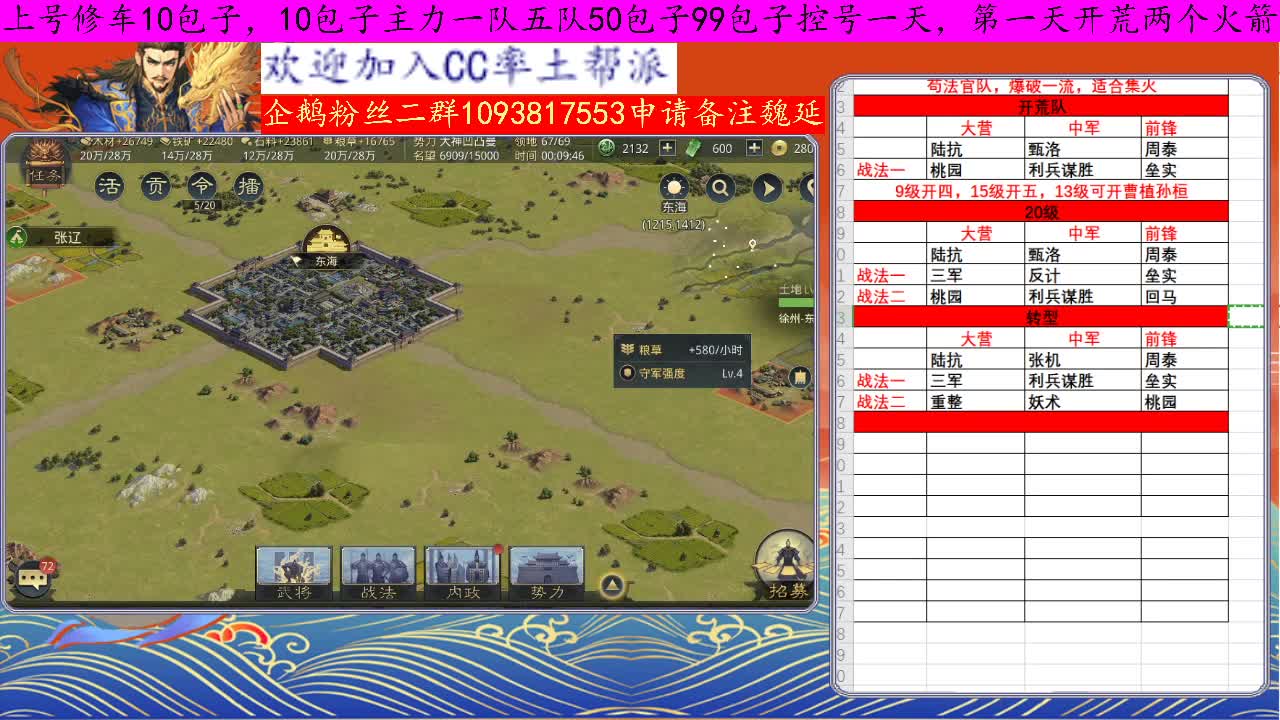Add jade with plus beside 2132

pyautogui.click(x=665, y=148)
